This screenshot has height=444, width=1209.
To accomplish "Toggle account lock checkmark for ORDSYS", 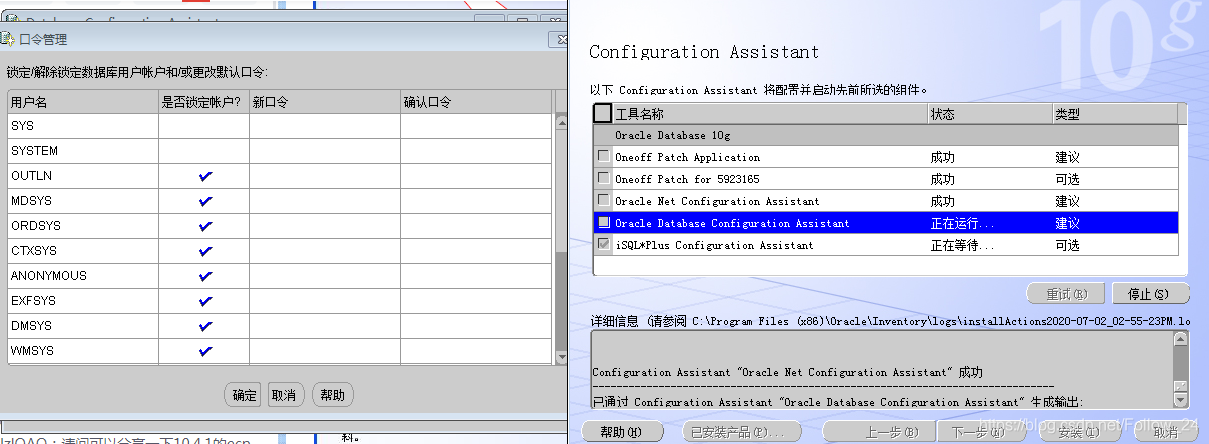I will coord(205,226).
